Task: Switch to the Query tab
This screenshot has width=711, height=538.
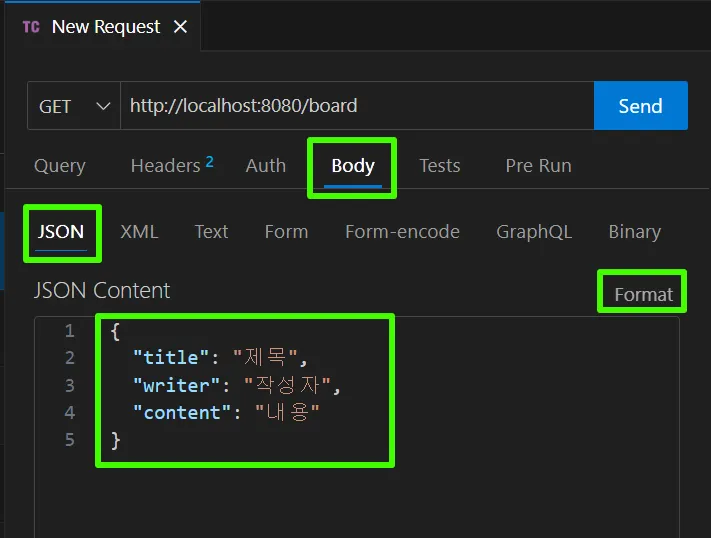Action: point(60,166)
